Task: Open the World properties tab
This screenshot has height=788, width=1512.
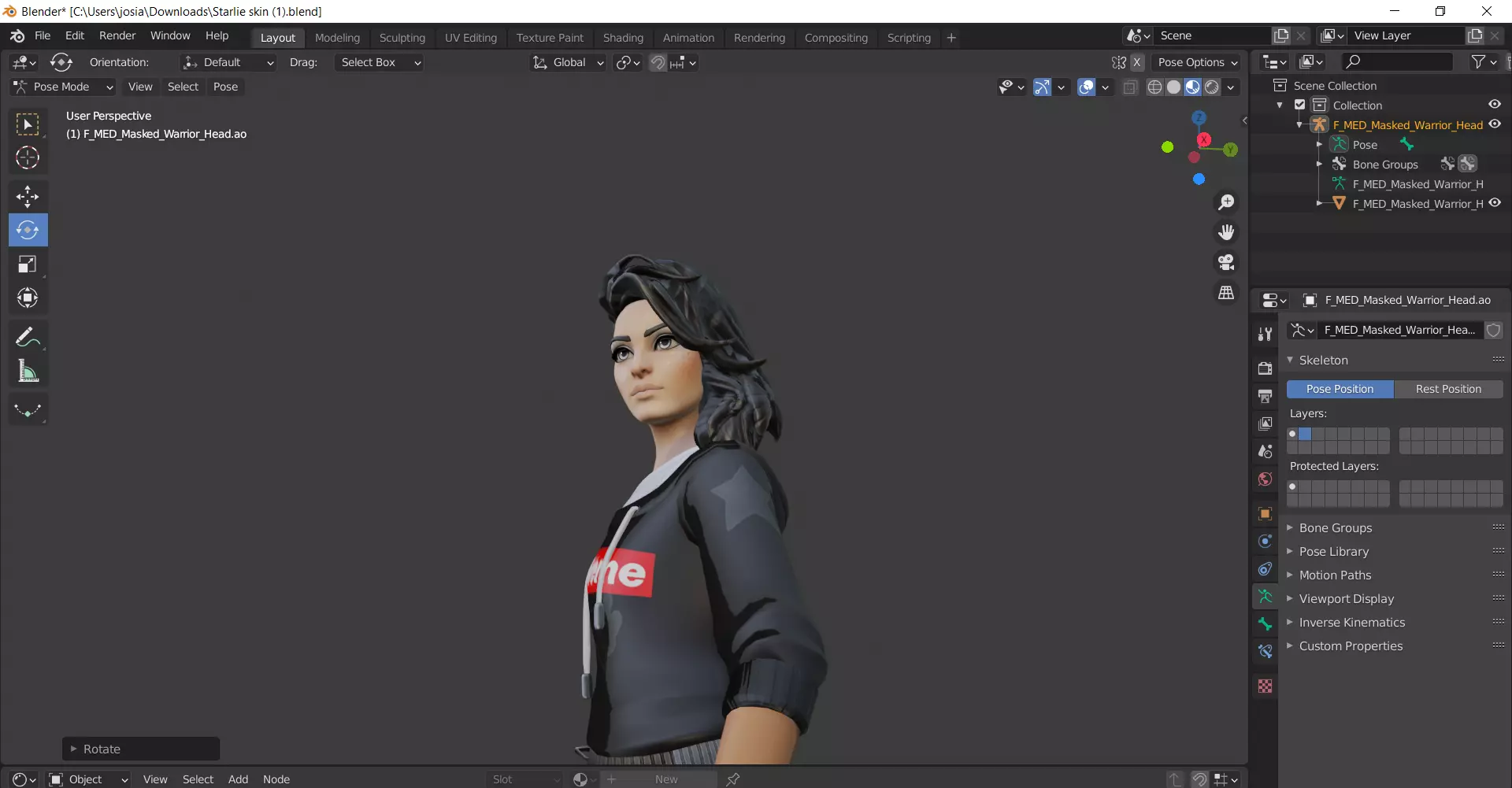Action: pos(1265,479)
